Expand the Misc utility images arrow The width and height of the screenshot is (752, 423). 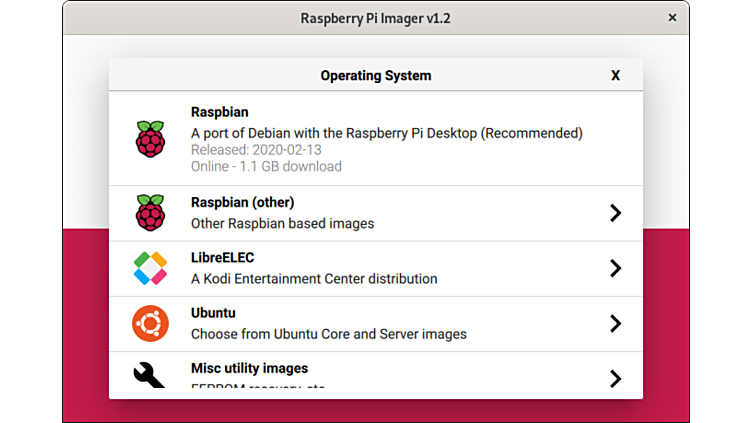(615, 378)
